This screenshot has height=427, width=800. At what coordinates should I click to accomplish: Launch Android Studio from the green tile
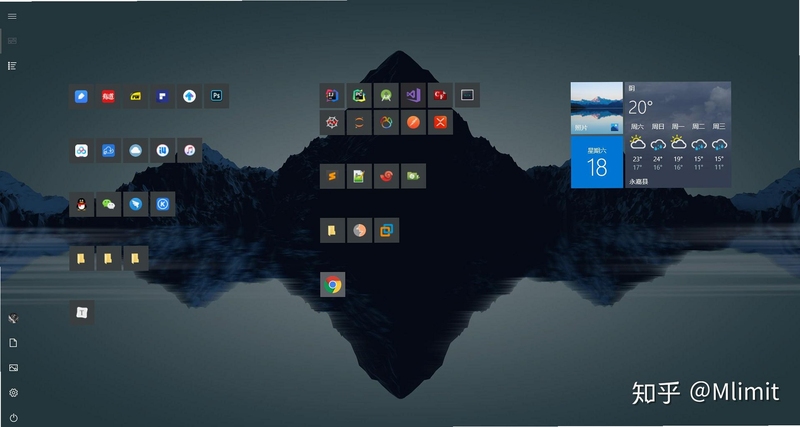tap(386, 95)
